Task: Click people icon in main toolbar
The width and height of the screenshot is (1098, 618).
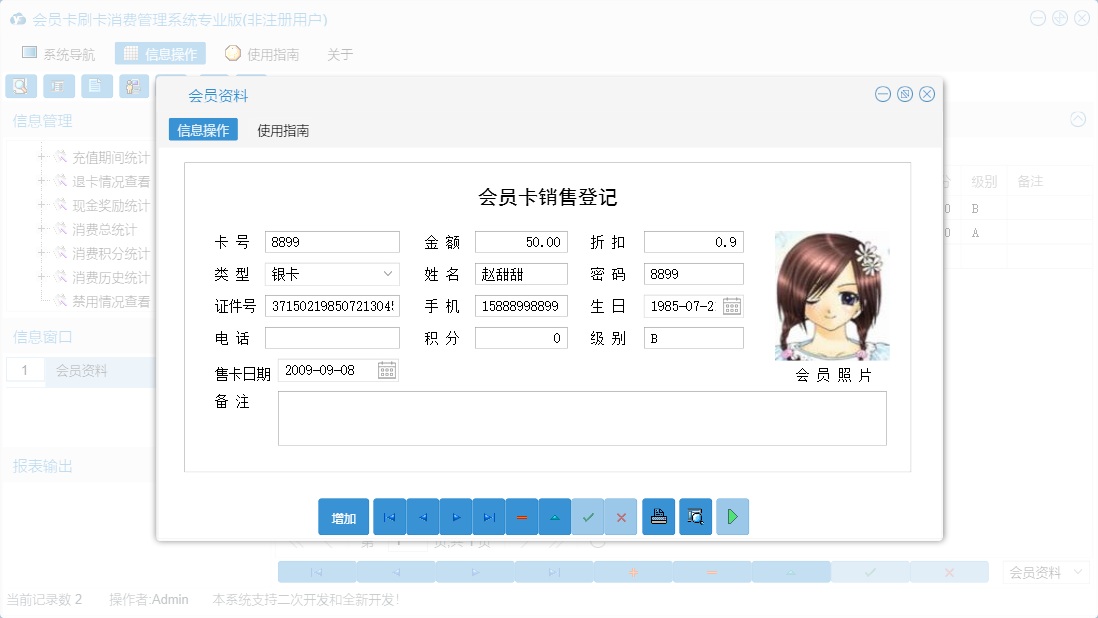Action: 134,87
